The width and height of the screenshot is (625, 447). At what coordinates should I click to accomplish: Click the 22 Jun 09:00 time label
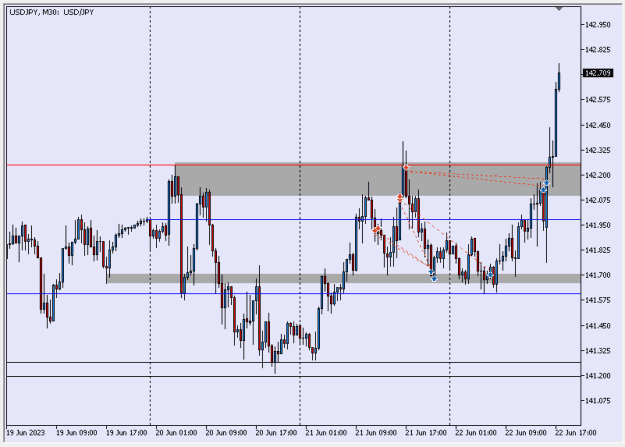point(526,433)
